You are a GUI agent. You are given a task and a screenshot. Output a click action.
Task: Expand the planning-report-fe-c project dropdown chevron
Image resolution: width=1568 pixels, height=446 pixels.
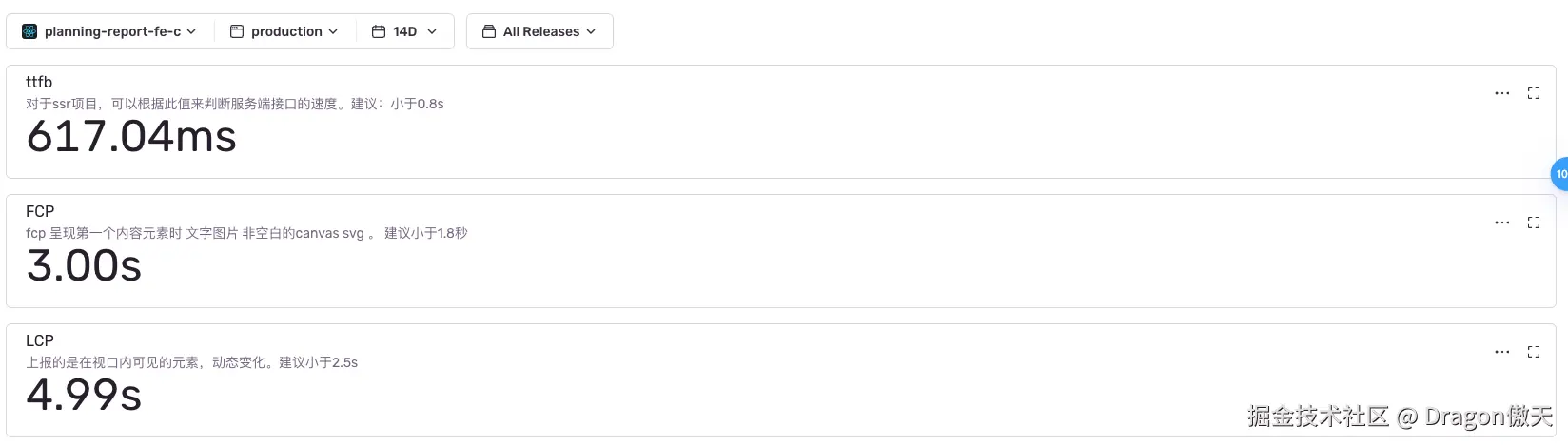(191, 31)
